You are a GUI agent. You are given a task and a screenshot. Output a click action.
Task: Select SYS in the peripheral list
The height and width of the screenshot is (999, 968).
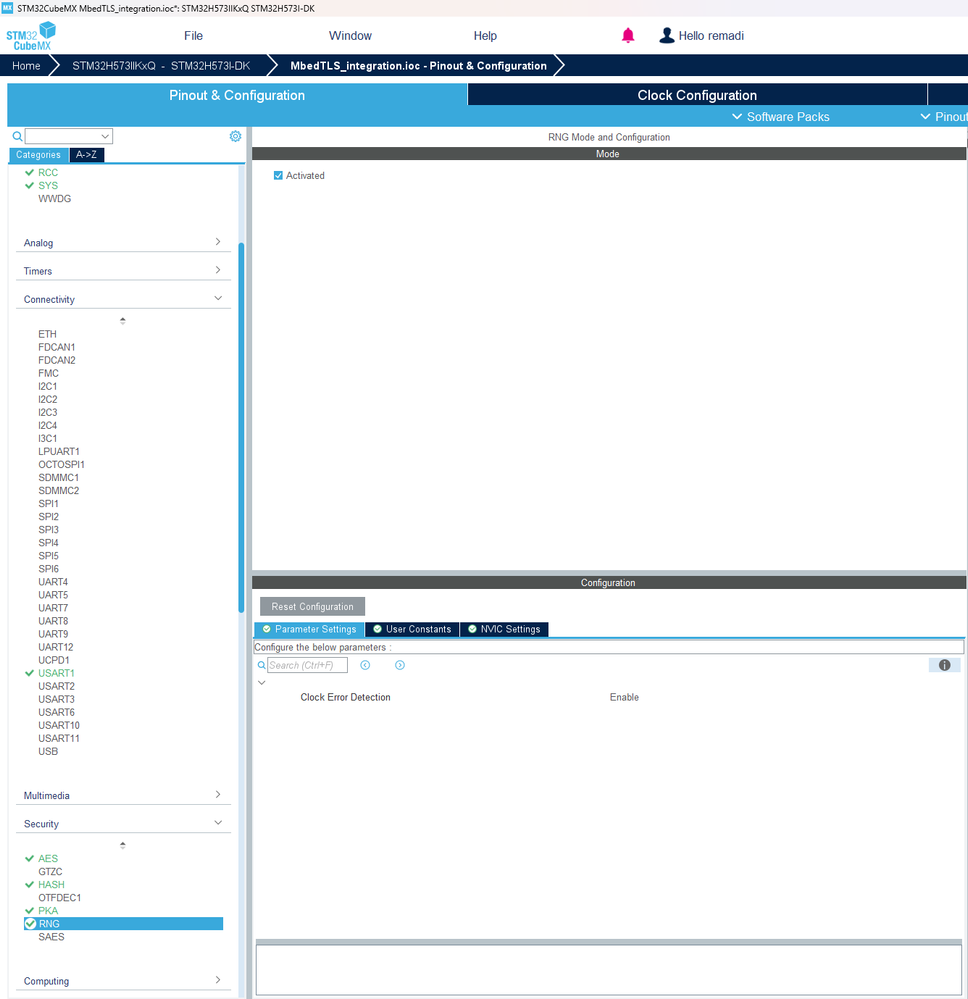tap(48, 186)
